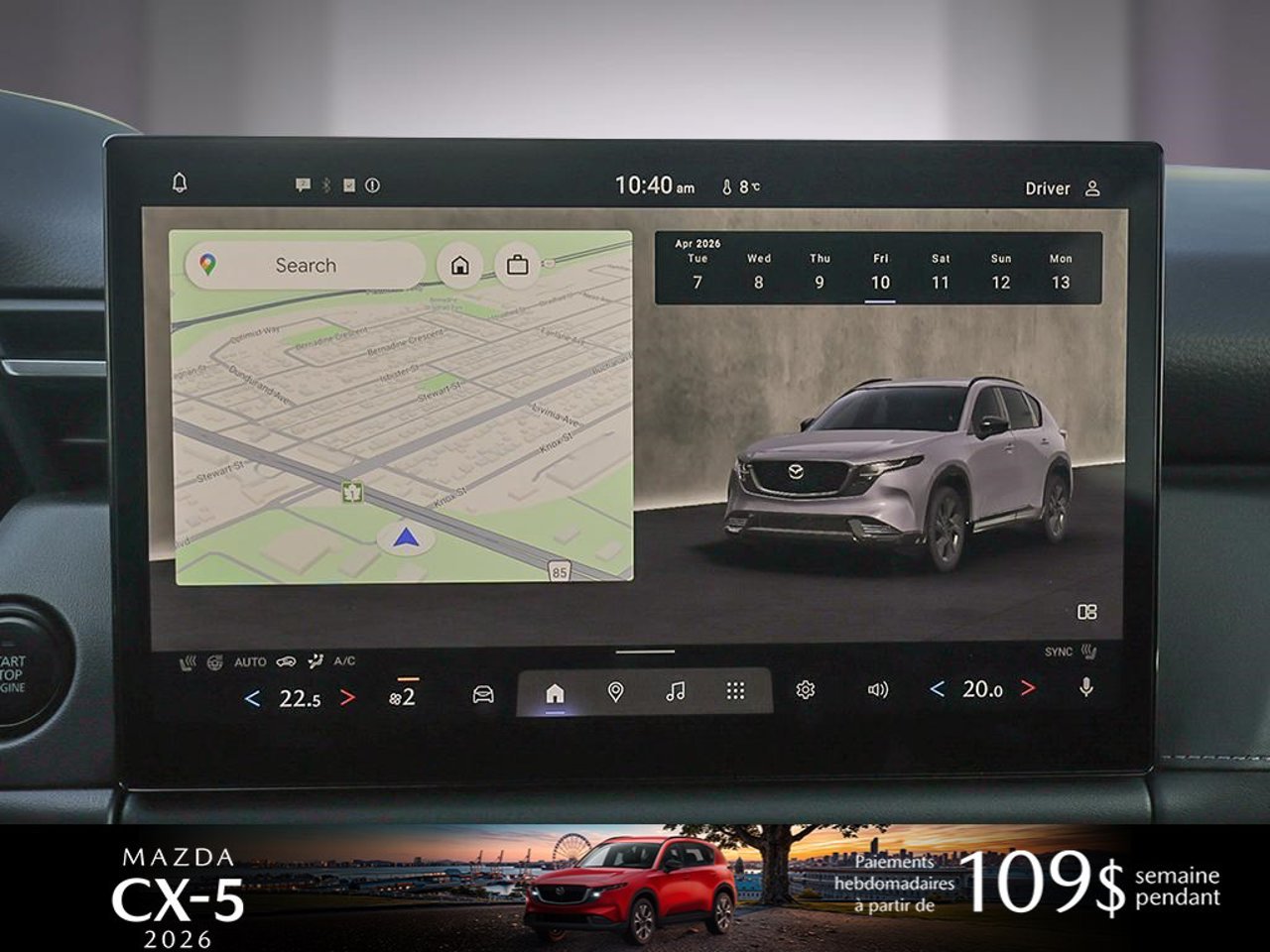Tap the Bluetooth status icon
1270x952 pixels.
325,185
